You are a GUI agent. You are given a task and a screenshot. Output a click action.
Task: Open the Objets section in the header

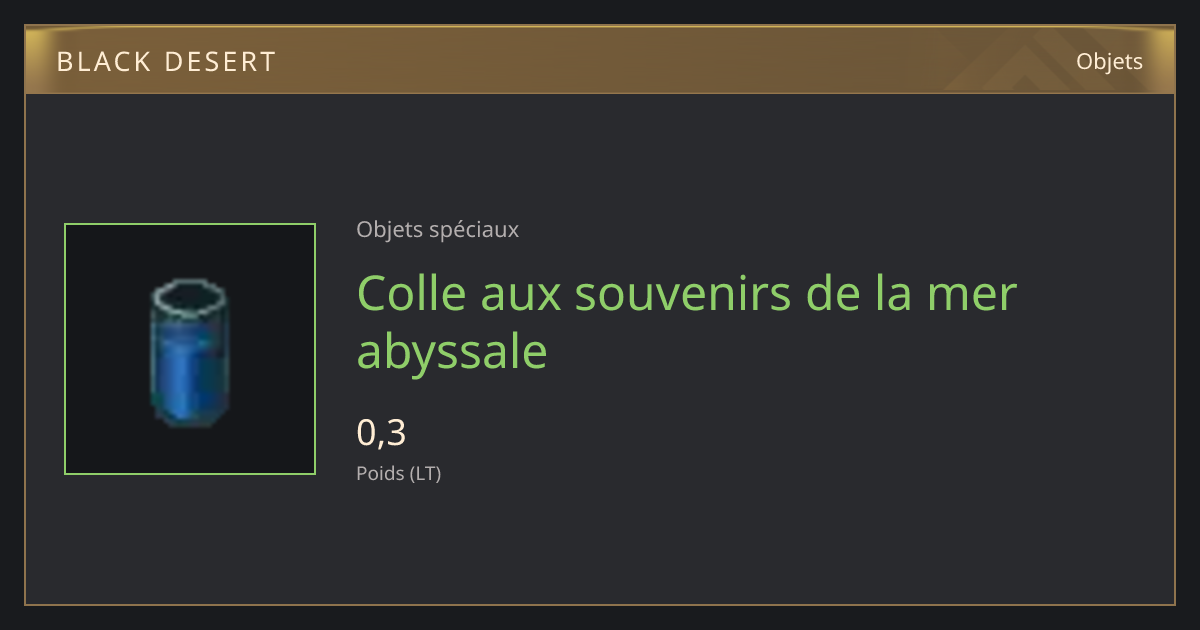[x=1109, y=61]
